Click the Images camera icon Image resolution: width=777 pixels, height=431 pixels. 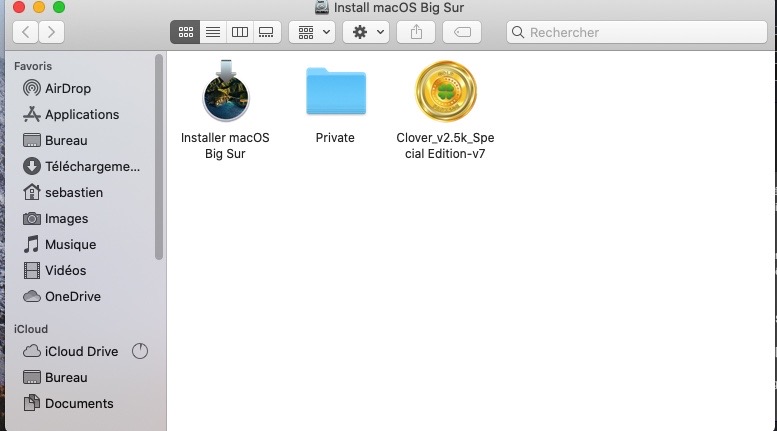click(32, 218)
